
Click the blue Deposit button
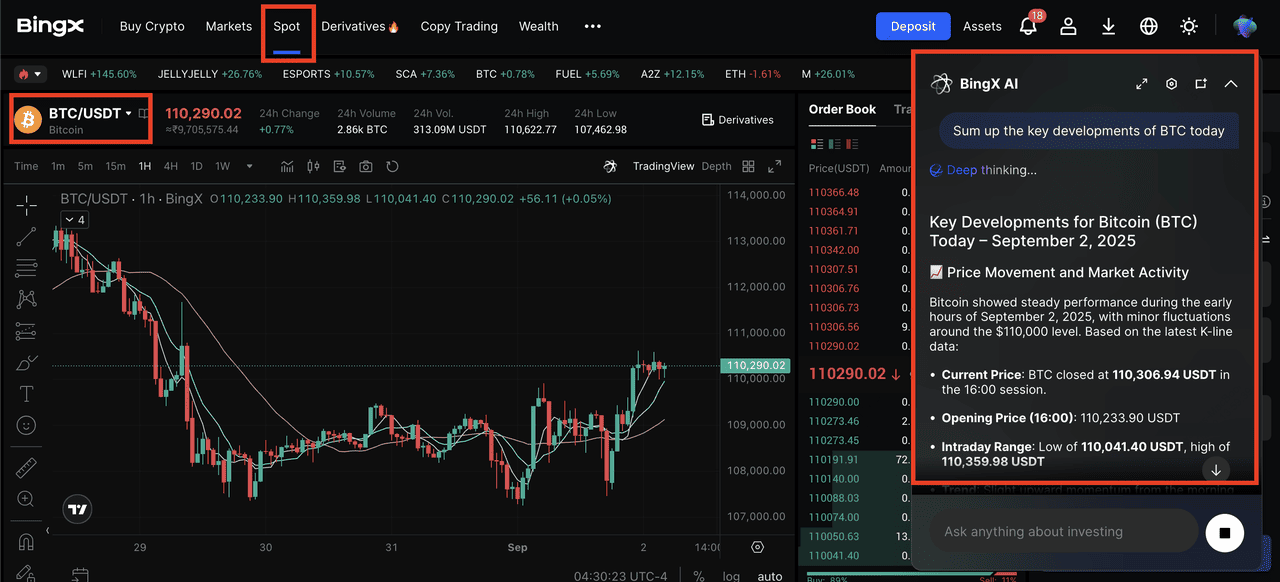click(x=913, y=26)
